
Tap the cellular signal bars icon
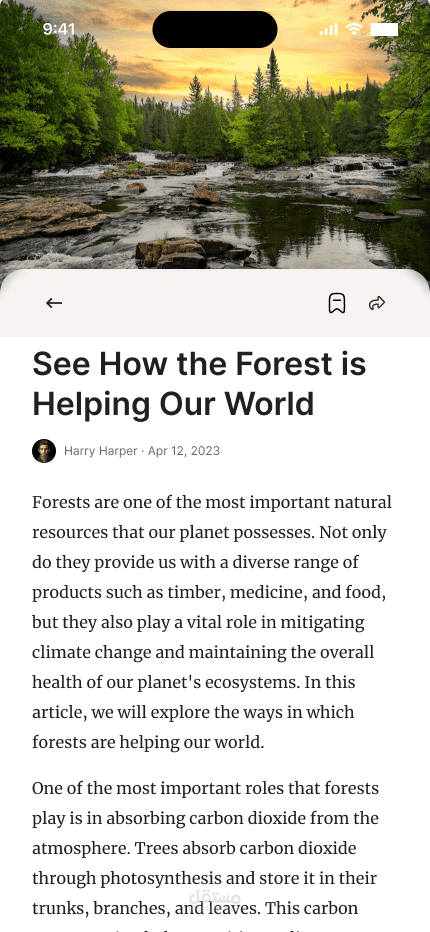(x=328, y=29)
